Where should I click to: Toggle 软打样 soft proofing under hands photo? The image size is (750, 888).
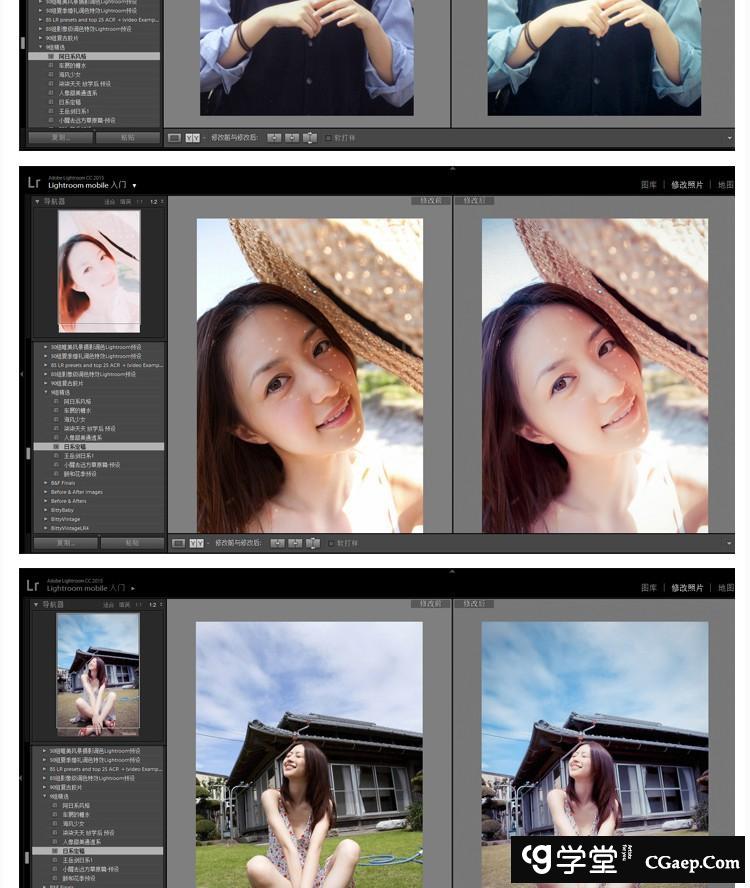[x=328, y=138]
